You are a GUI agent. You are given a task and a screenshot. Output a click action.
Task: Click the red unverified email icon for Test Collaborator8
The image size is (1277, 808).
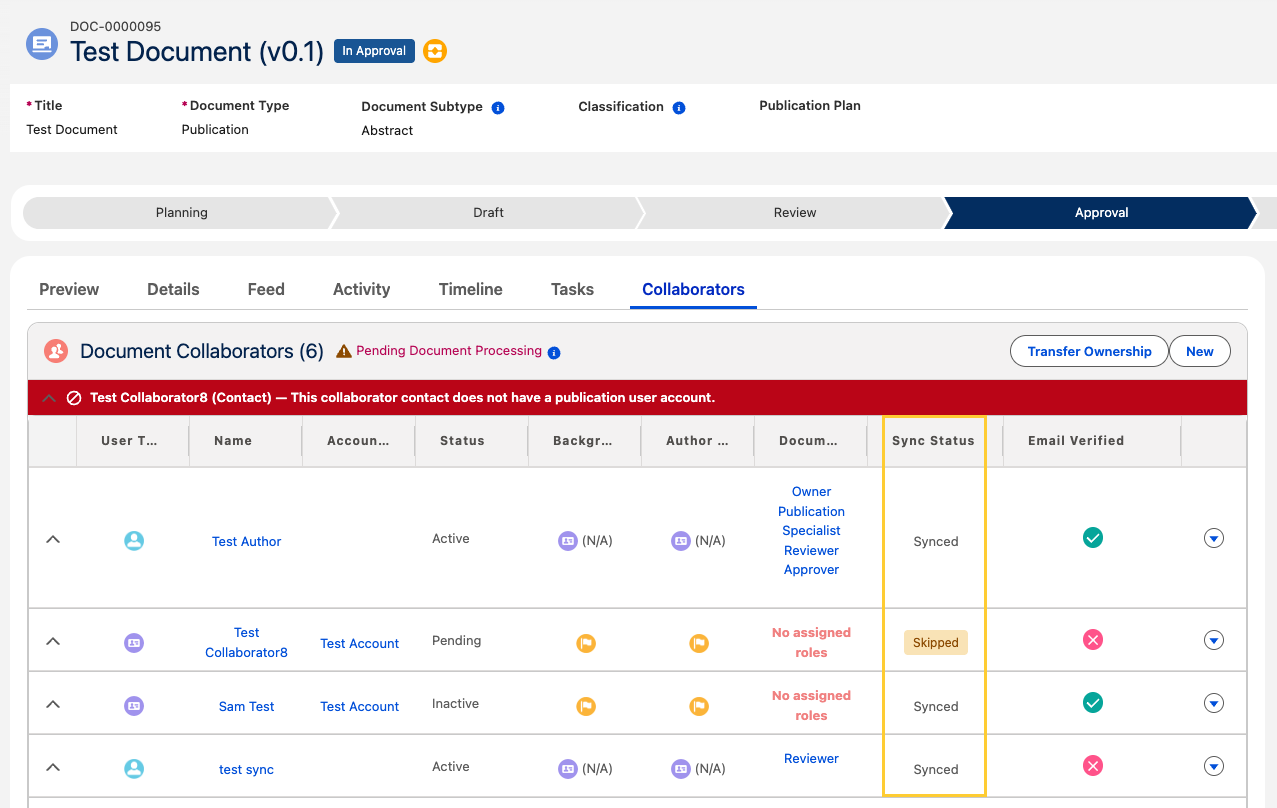[x=1093, y=640]
